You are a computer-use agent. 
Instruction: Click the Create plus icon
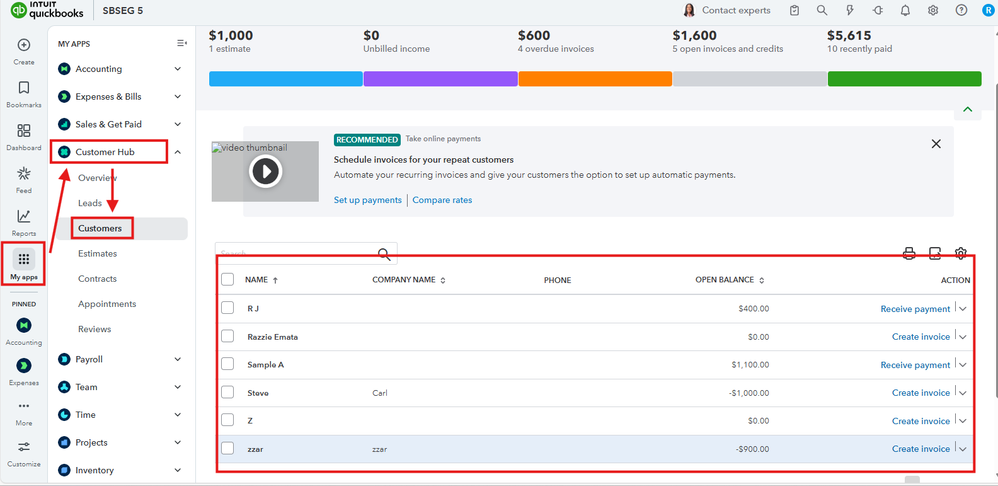[24, 46]
